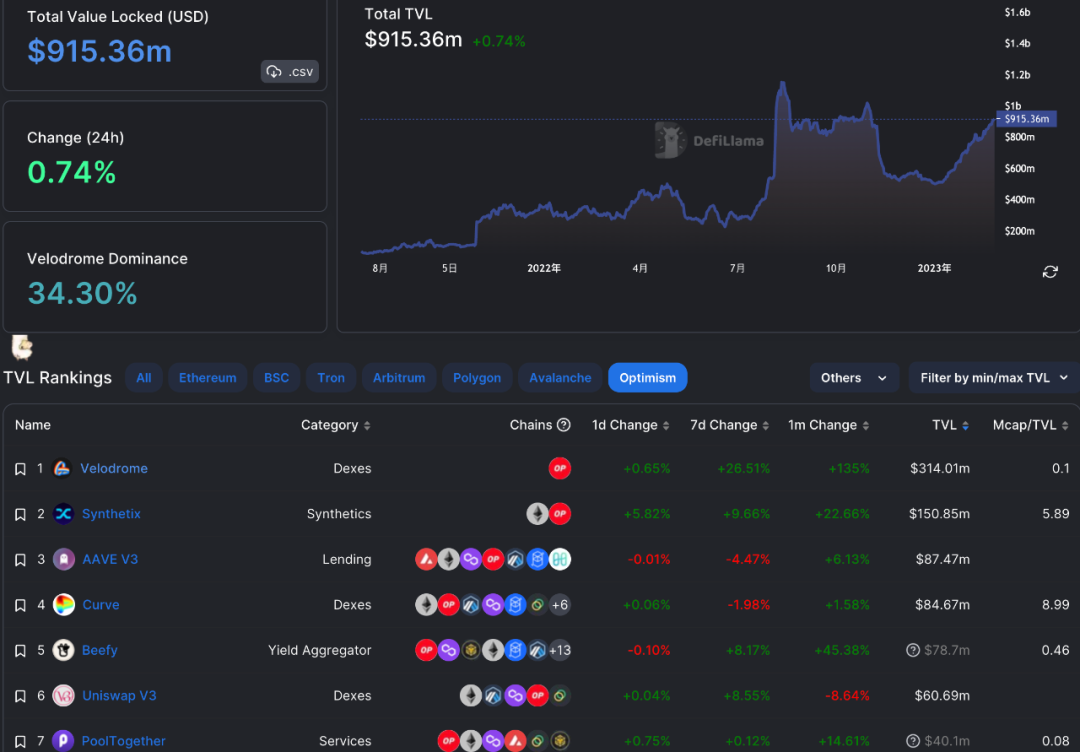Select the Tron filter tab

[x=331, y=377]
